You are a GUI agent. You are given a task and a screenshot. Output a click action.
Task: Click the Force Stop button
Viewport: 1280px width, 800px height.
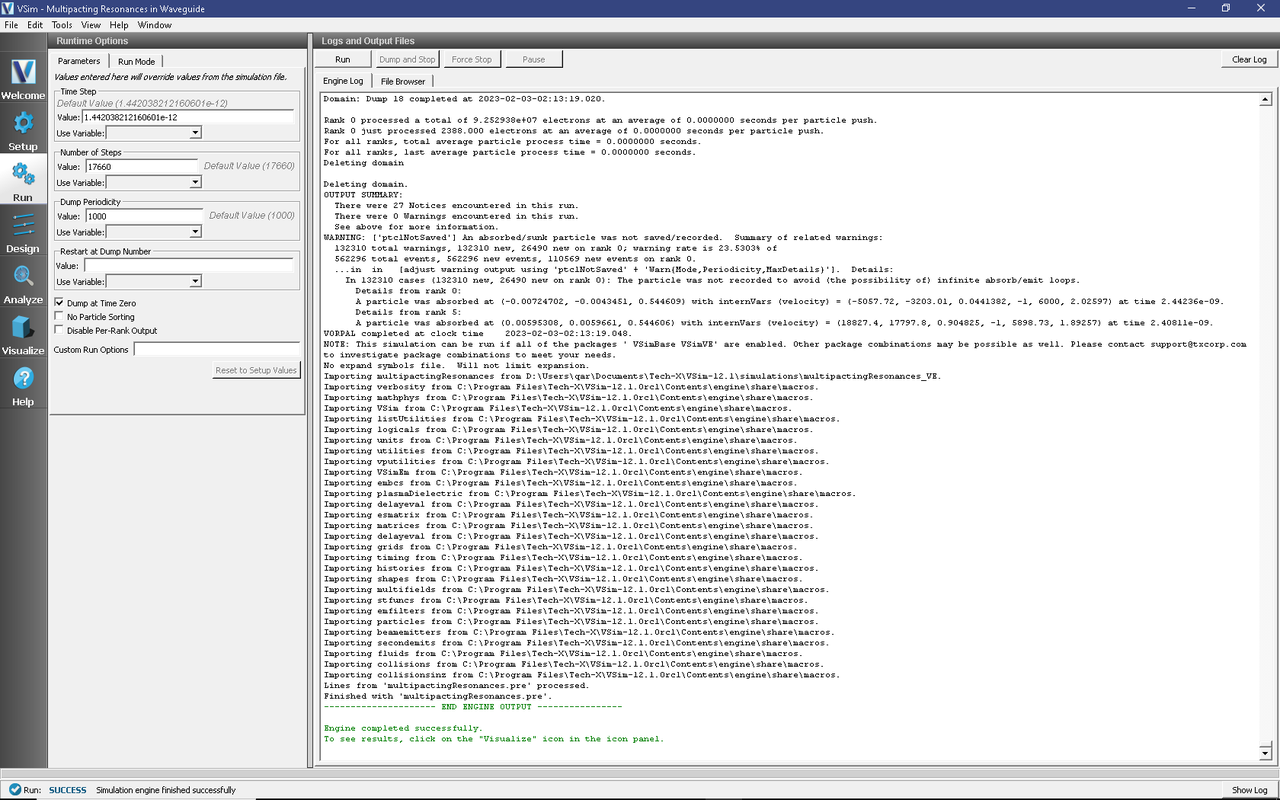[471, 59]
